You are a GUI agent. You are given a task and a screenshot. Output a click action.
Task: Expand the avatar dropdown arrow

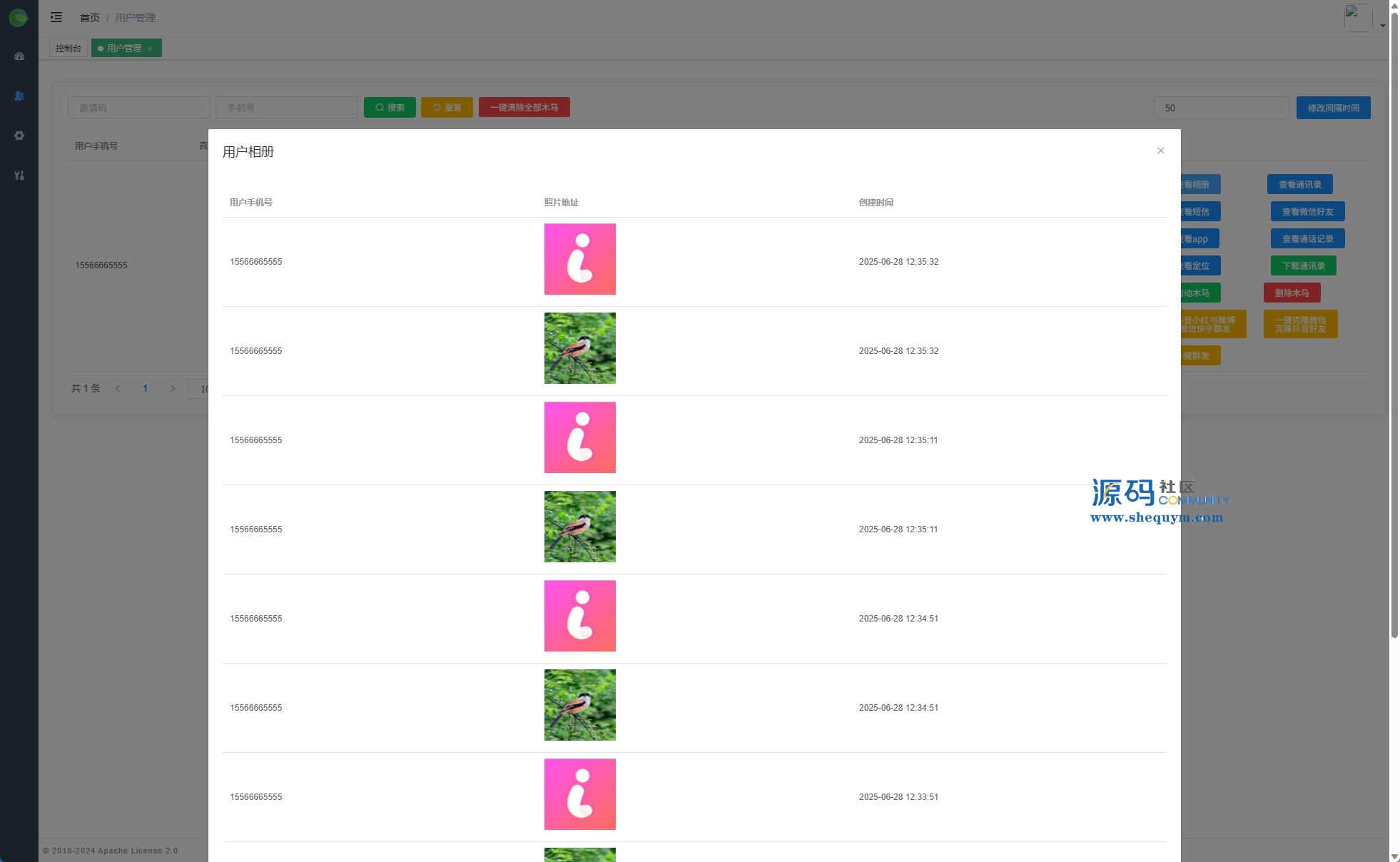pyautogui.click(x=1382, y=26)
